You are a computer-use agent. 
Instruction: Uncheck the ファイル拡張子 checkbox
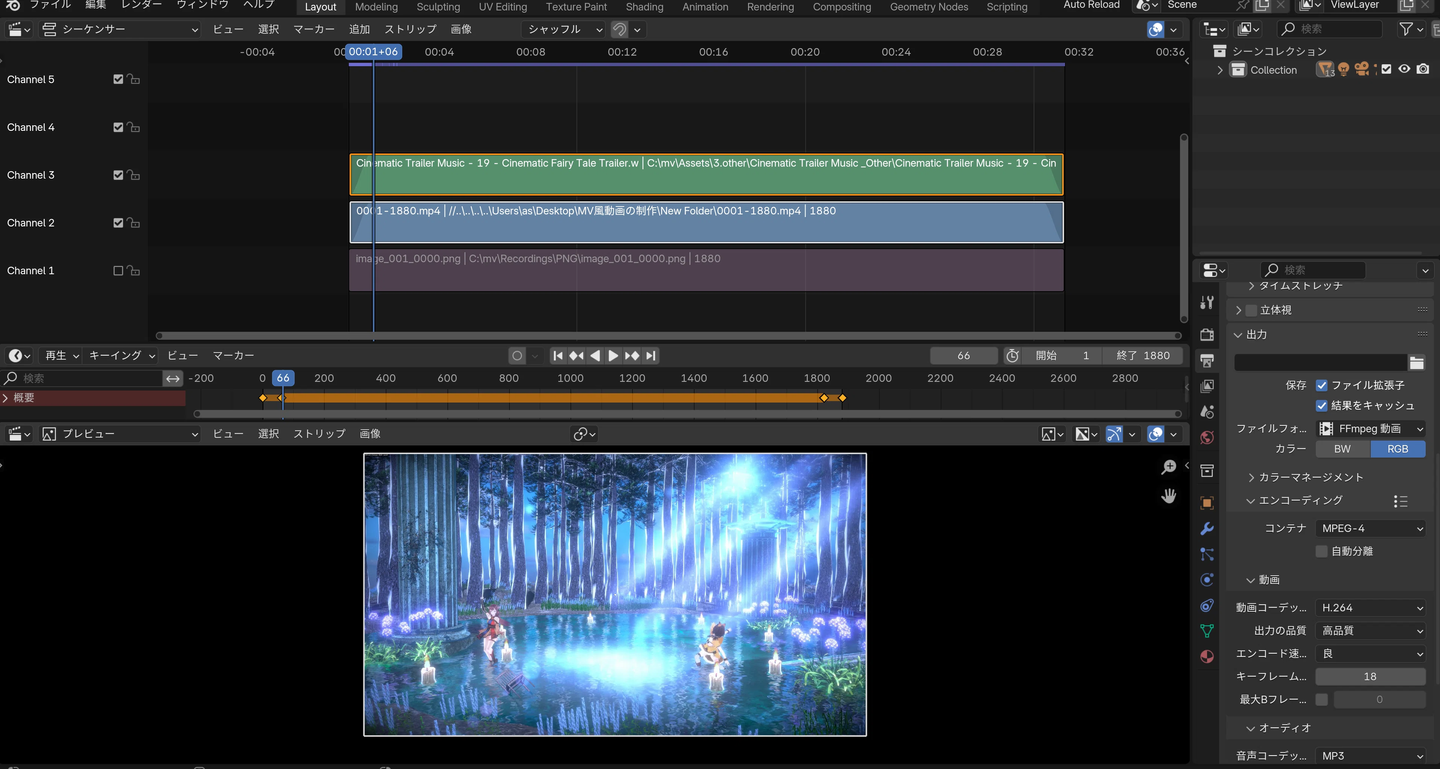[x=1321, y=385]
